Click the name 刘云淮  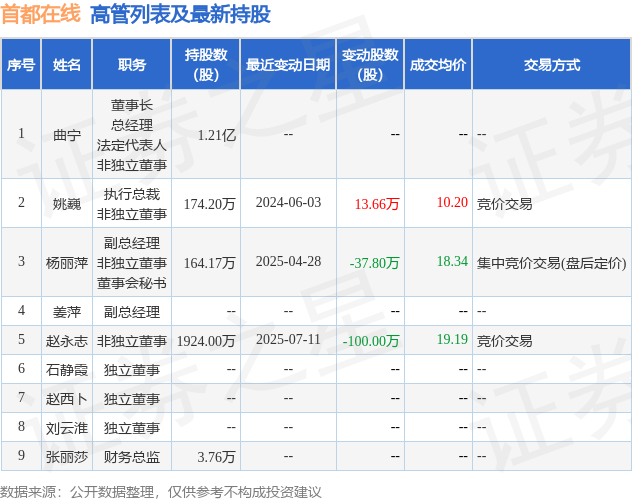coord(67,428)
